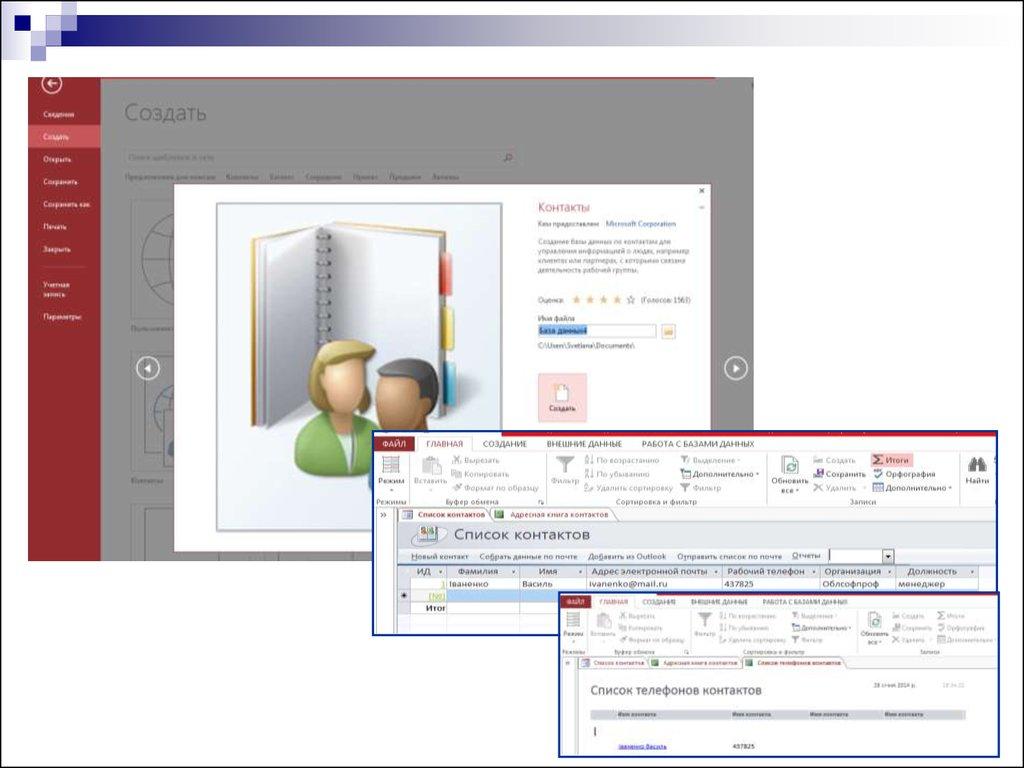Open the Отчеты combo box dropdown
The width and height of the screenshot is (1024, 768).
pos(887,556)
